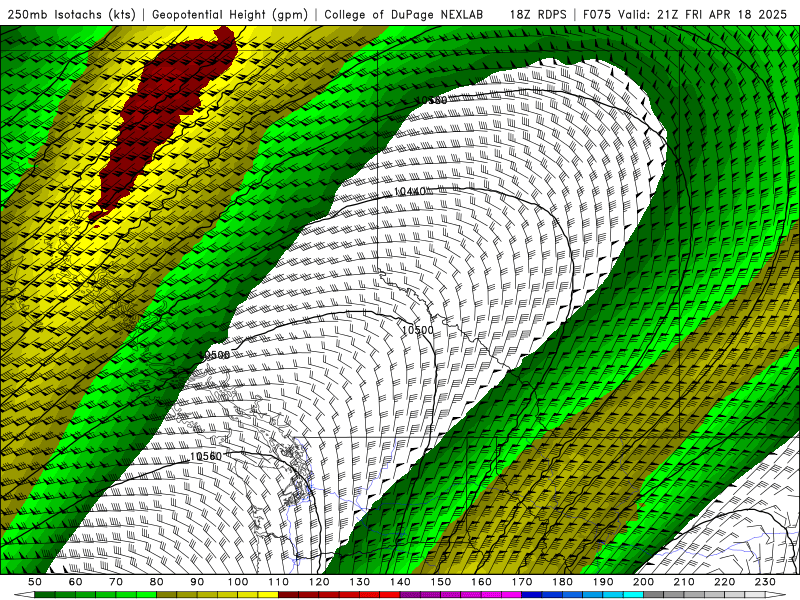Viewport: 800px width, 600px height.
Task: Select the '18Z RDPS' model run text
Action: coord(538,14)
